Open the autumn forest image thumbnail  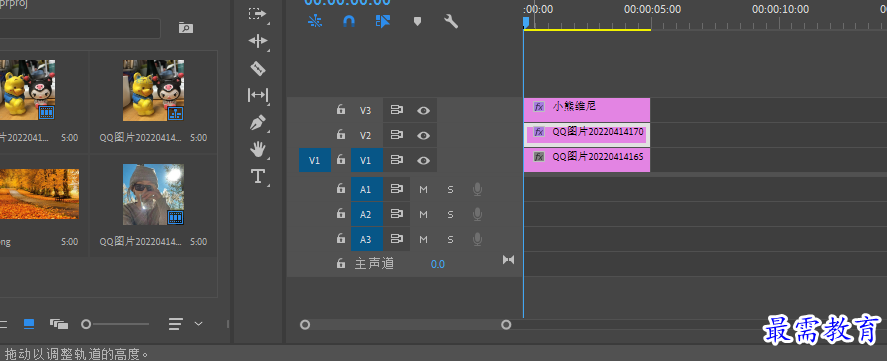(39, 194)
